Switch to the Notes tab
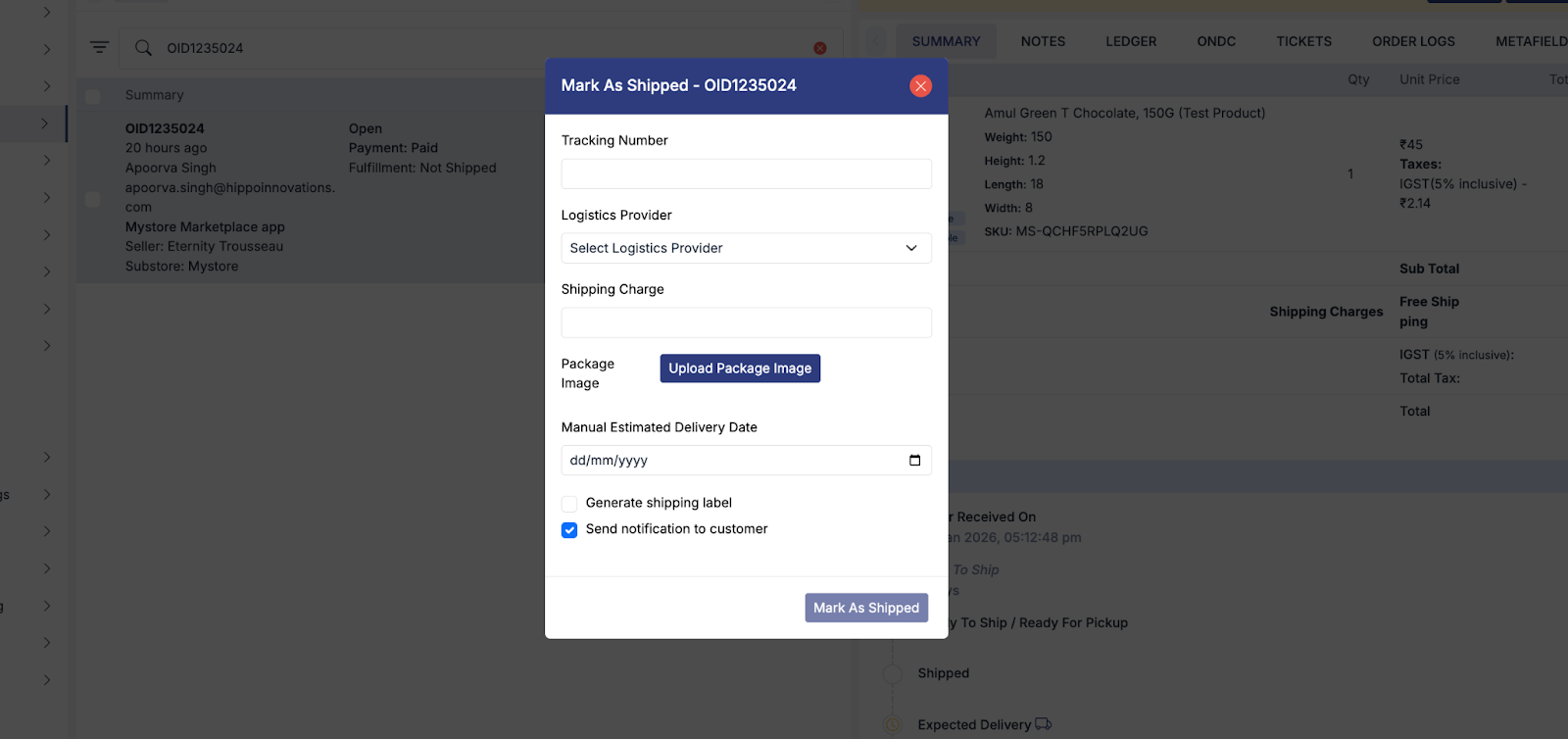 (x=1043, y=41)
